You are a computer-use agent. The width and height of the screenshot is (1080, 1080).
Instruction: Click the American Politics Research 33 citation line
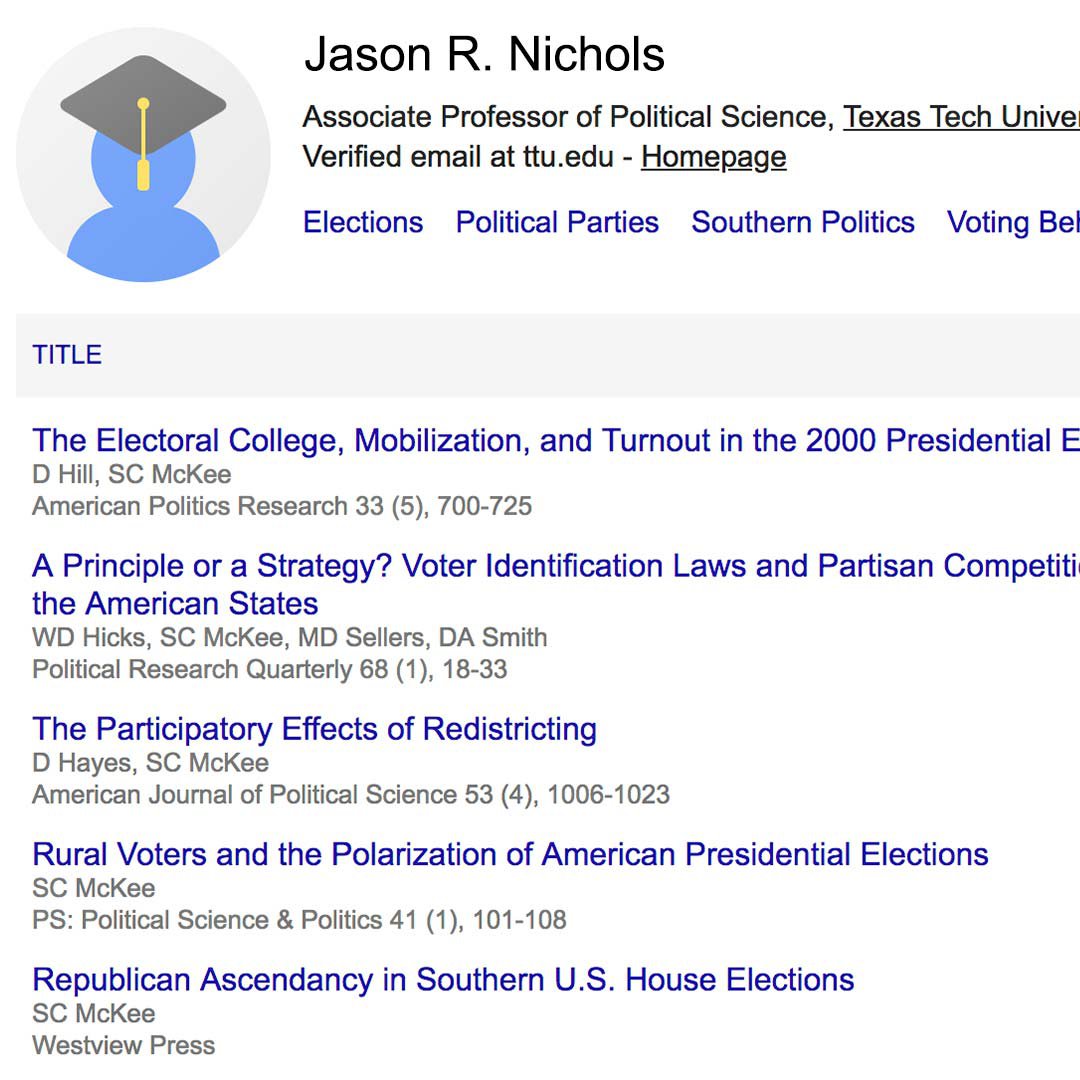[282, 506]
